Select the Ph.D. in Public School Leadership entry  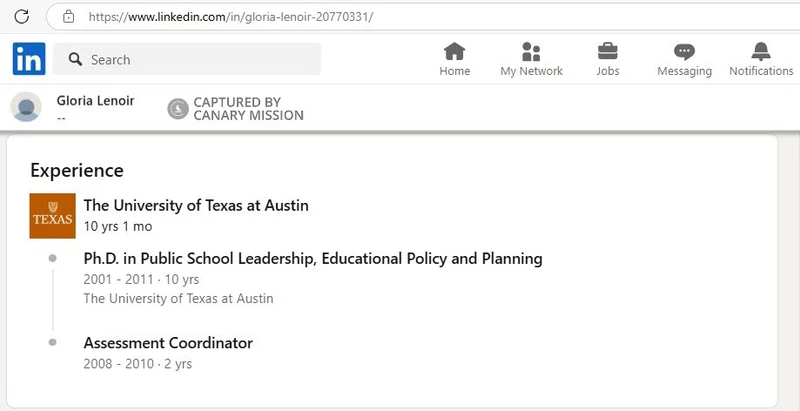313,258
